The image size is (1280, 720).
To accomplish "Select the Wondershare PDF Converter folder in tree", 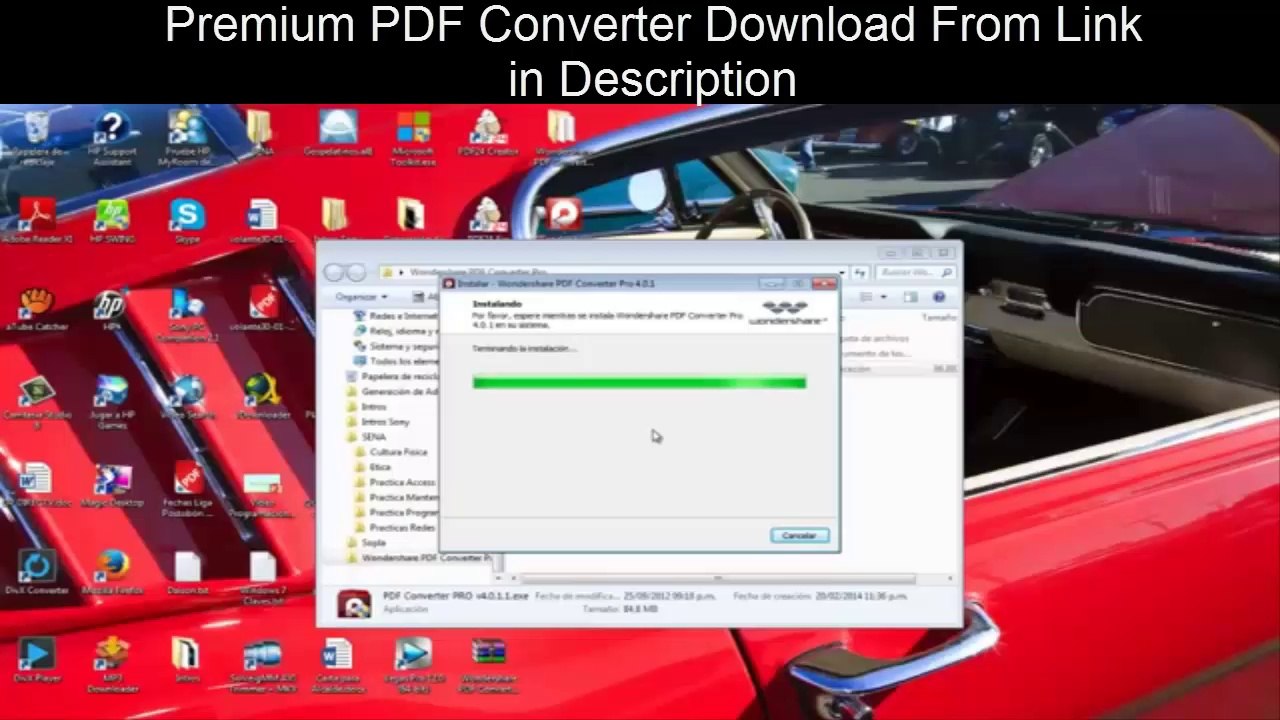I will (420, 558).
